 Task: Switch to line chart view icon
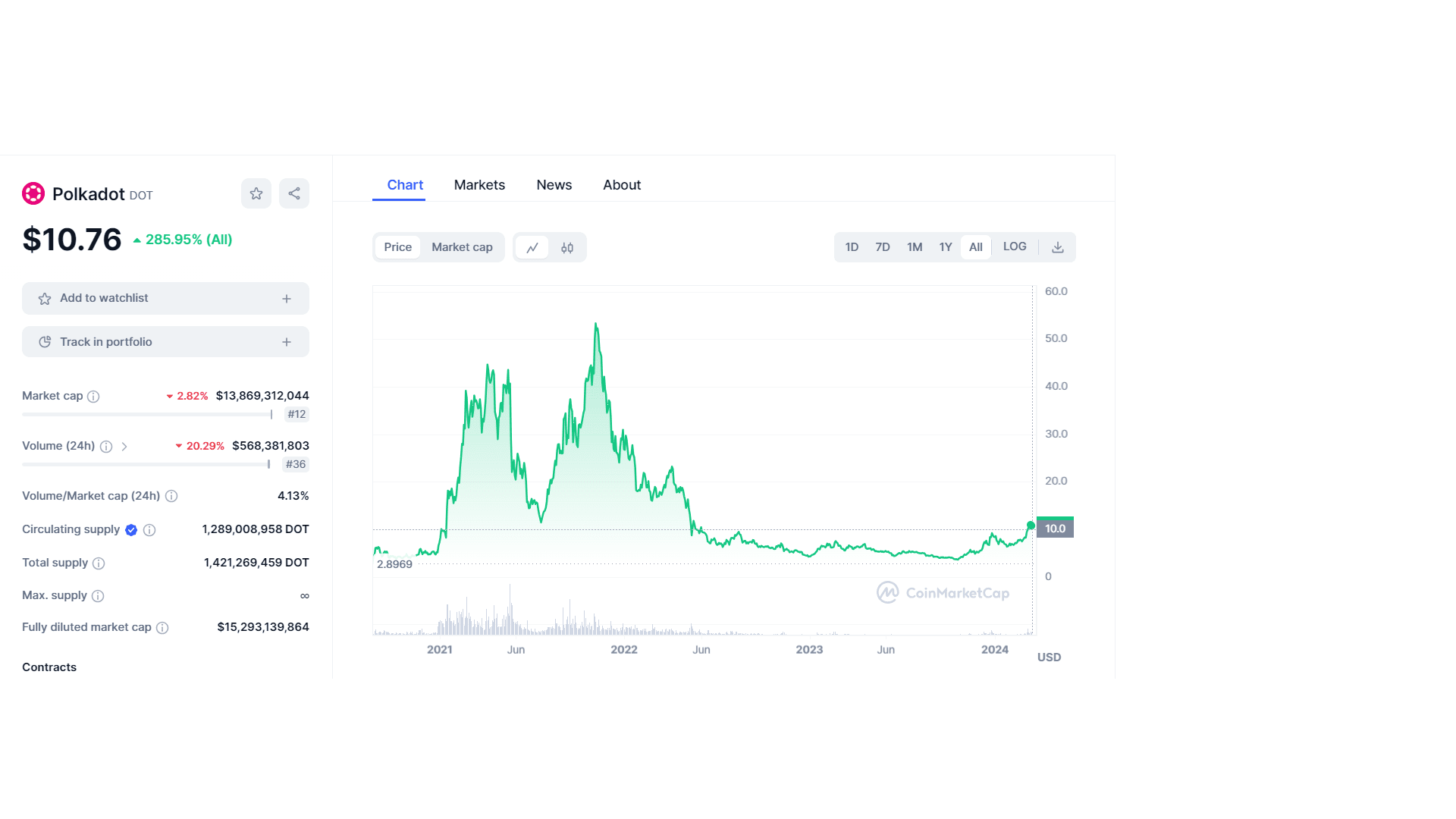532,247
